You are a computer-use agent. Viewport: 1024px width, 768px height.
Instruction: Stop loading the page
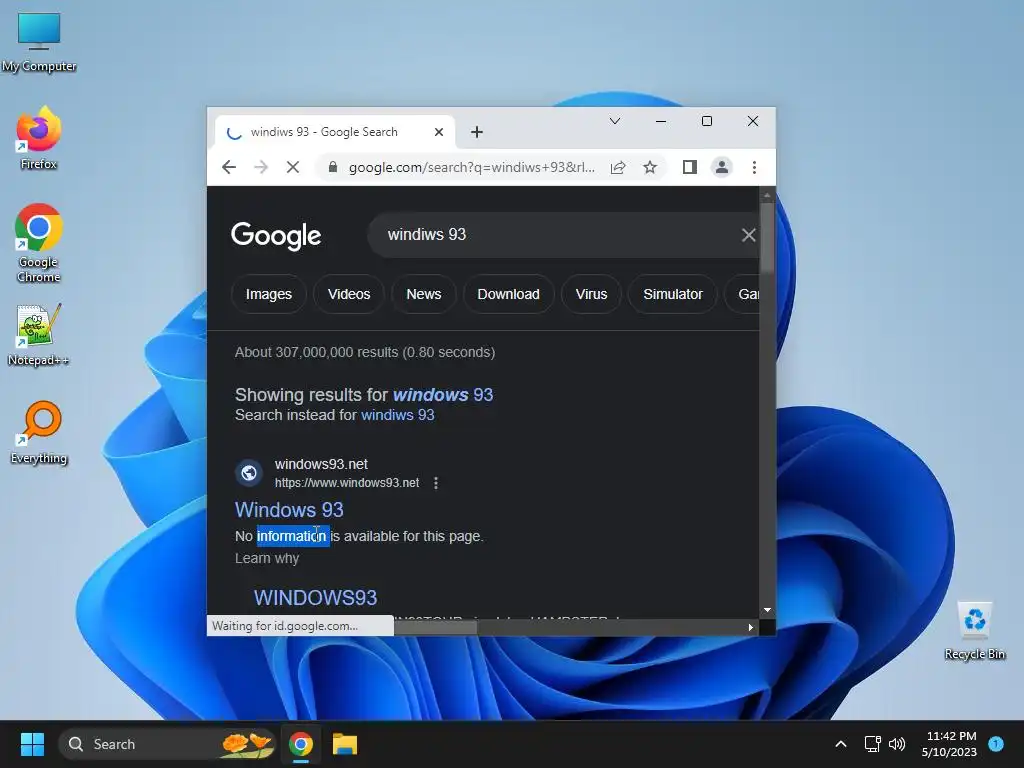pyautogui.click(x=293, y=167)
